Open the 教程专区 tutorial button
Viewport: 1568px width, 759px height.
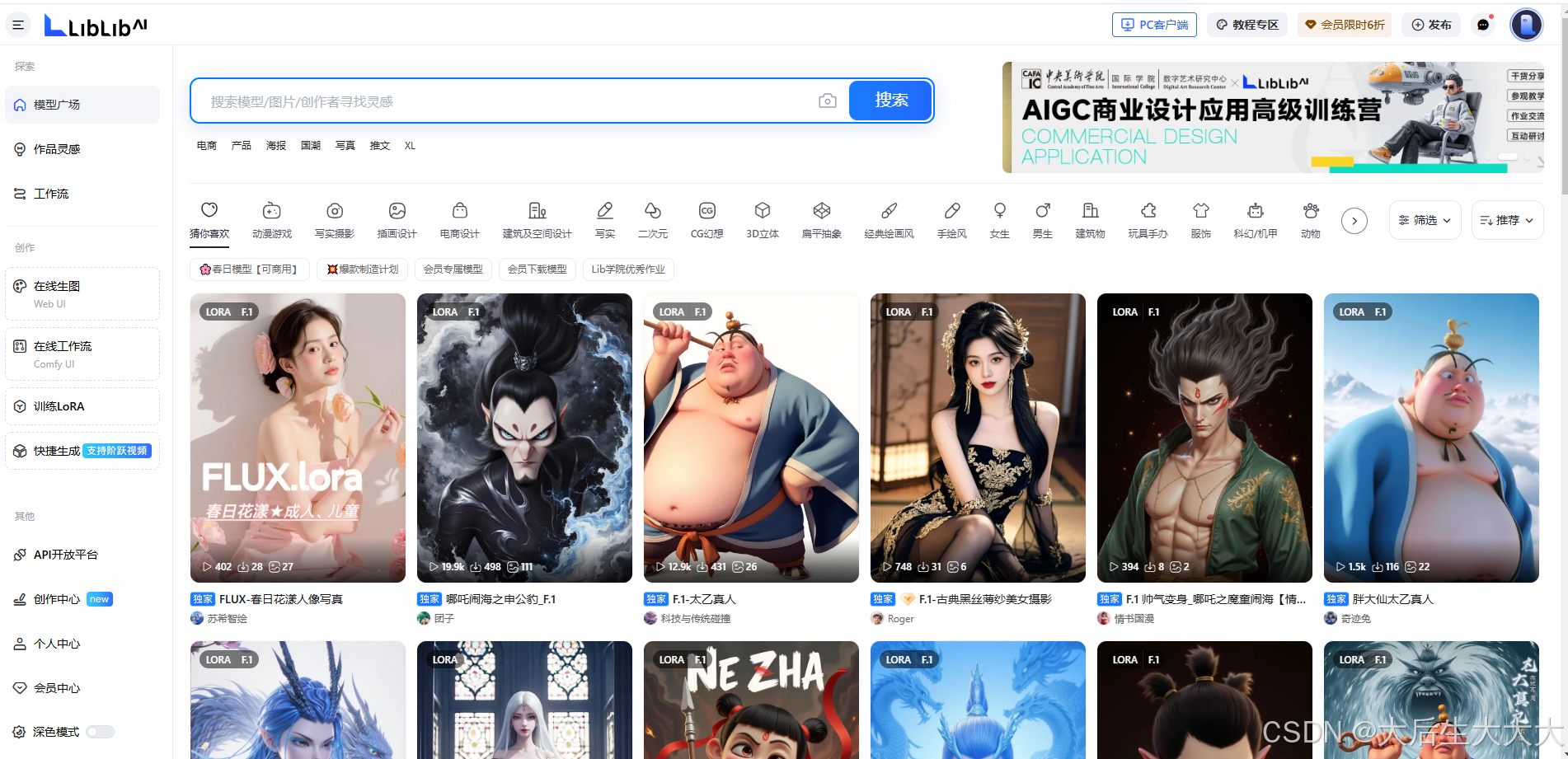coord(1248,25)
